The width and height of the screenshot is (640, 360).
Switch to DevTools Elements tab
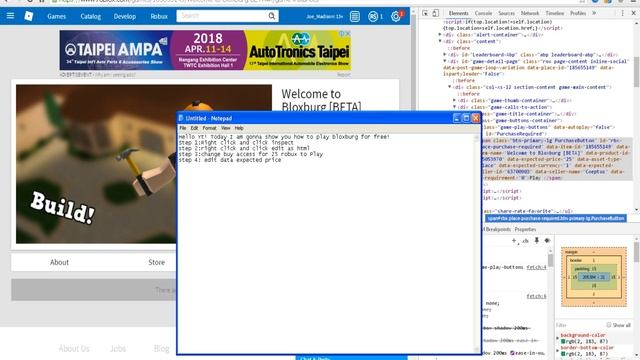click(458, 13)
